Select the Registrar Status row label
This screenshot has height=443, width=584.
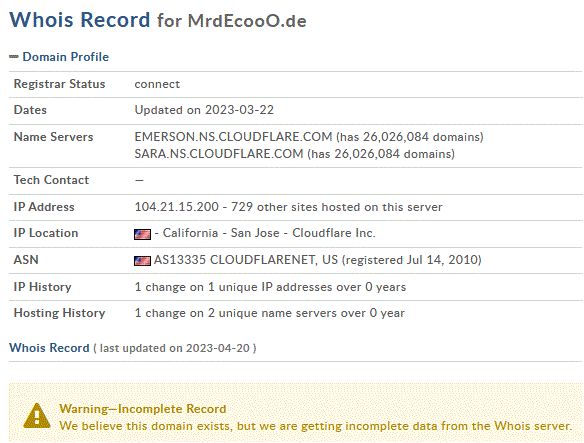tap(59, 84)
